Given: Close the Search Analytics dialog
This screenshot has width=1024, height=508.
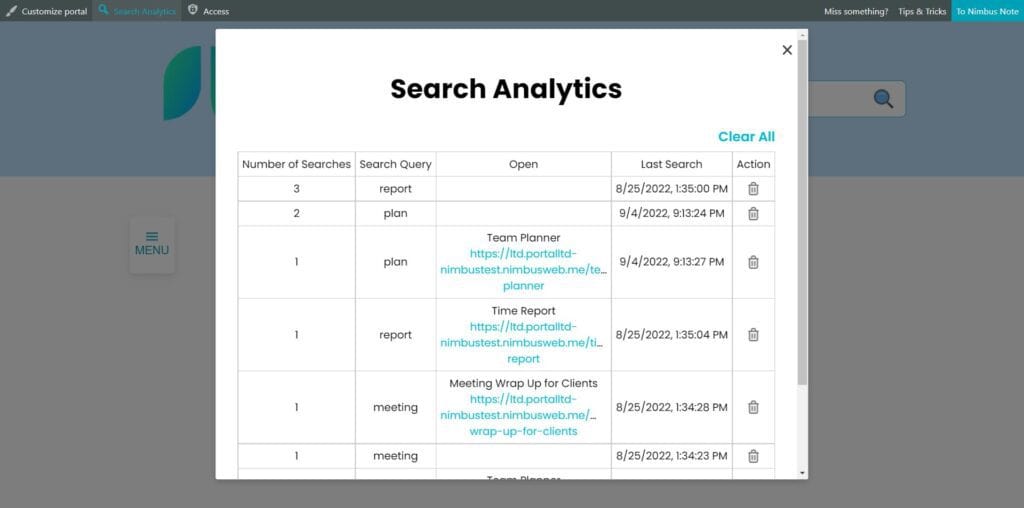Looking at the screenshot, I should (787, 50).
